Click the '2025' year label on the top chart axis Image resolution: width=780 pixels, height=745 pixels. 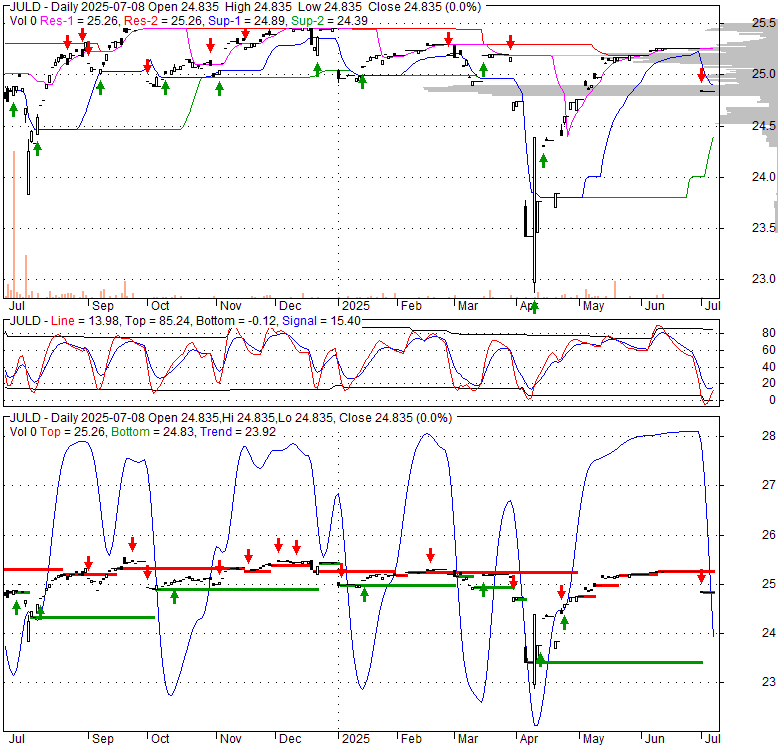[x=356, y=306]
